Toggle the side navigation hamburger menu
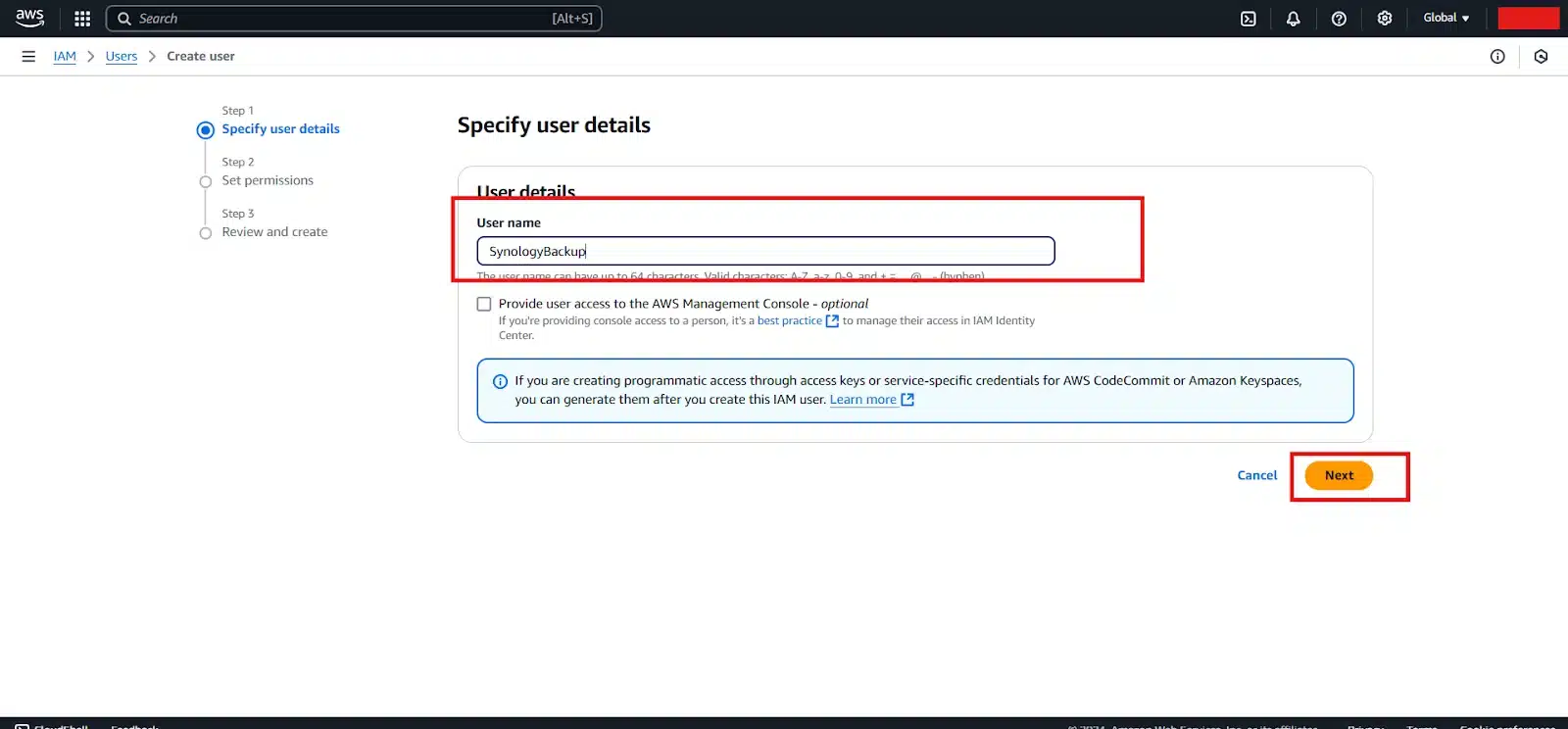 pos(28,57)
